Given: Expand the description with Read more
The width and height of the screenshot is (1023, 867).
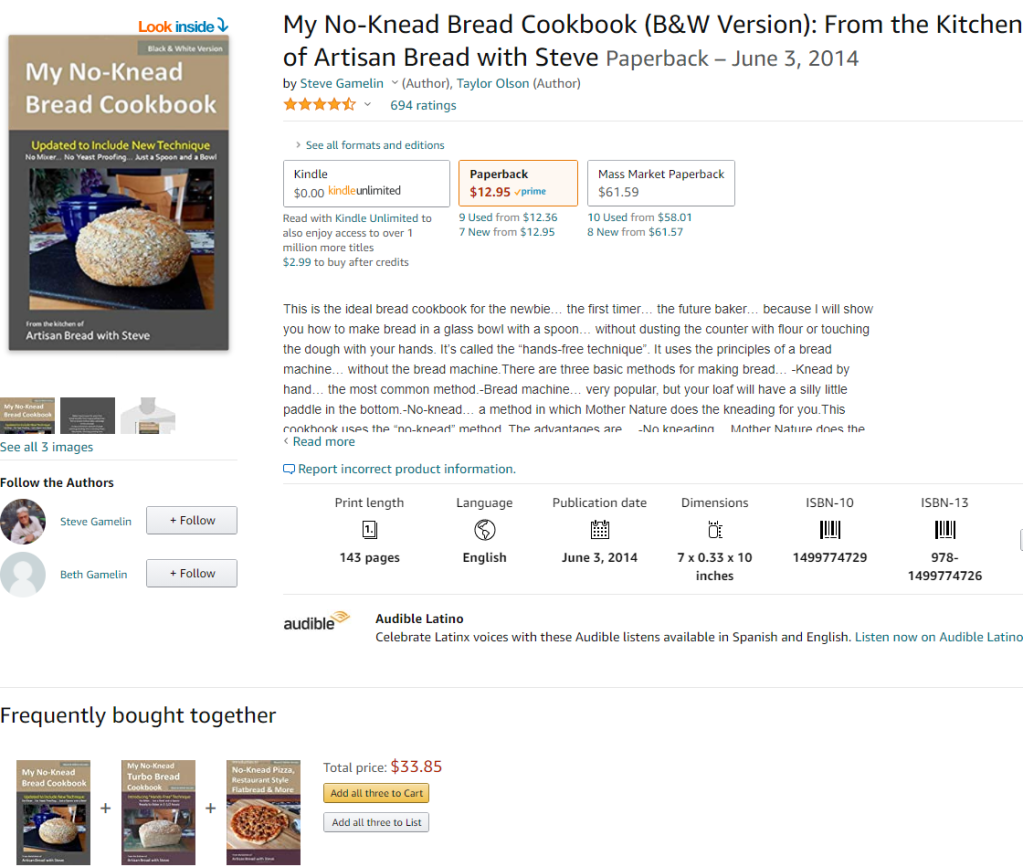Looking at the screenshot, I should (x=323, y=442).
